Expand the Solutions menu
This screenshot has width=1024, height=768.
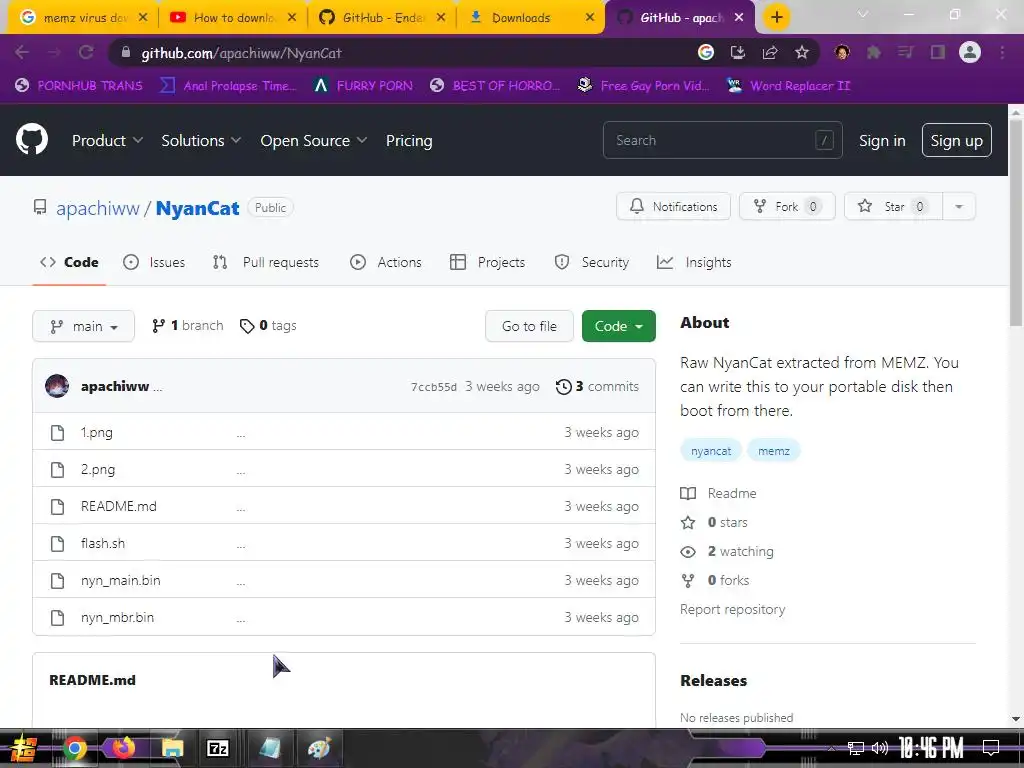(201, 140)
